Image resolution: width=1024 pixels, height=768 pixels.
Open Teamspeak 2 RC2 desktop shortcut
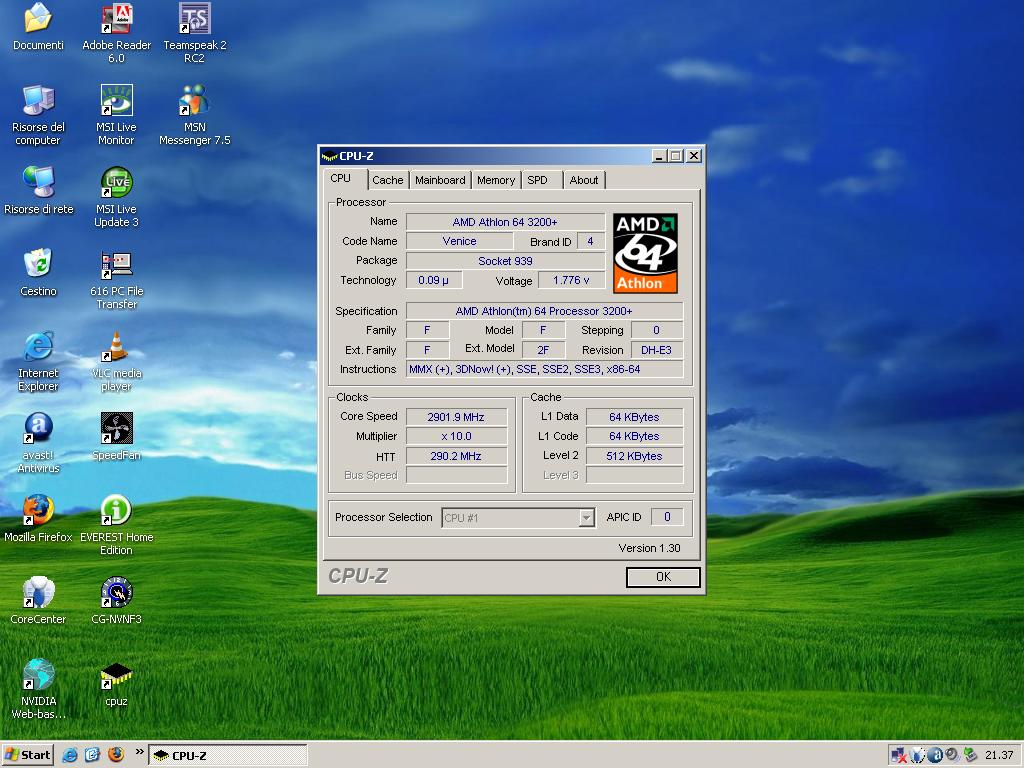[x=195, y=33]
